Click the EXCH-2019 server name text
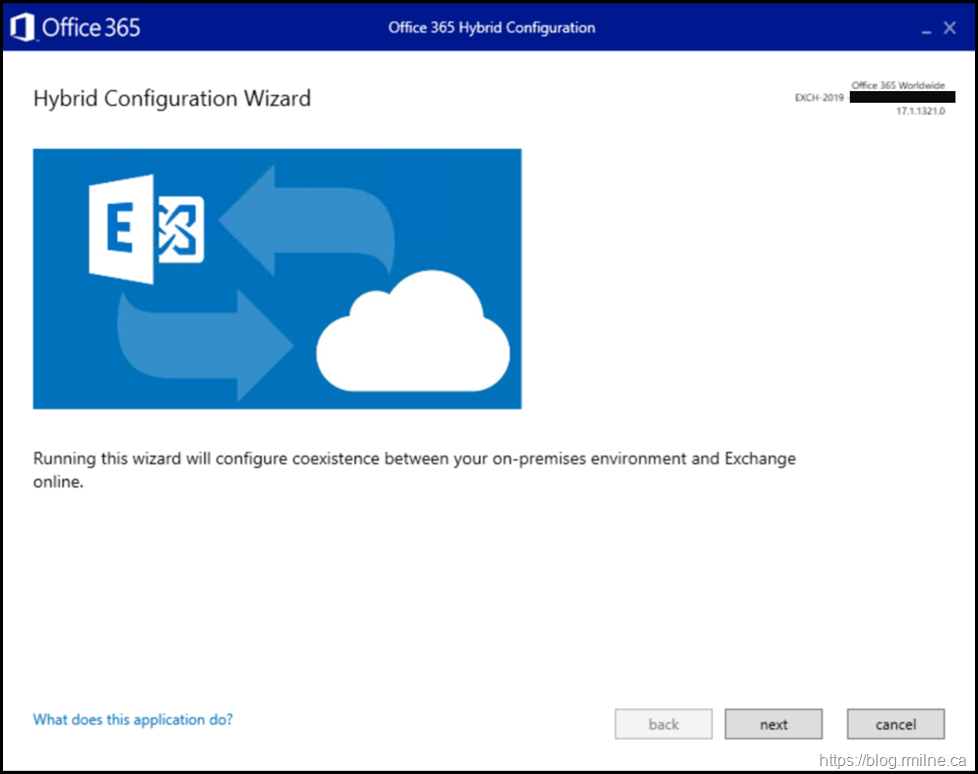The width and height of the screenshot is (978, 774). (819, 98)
